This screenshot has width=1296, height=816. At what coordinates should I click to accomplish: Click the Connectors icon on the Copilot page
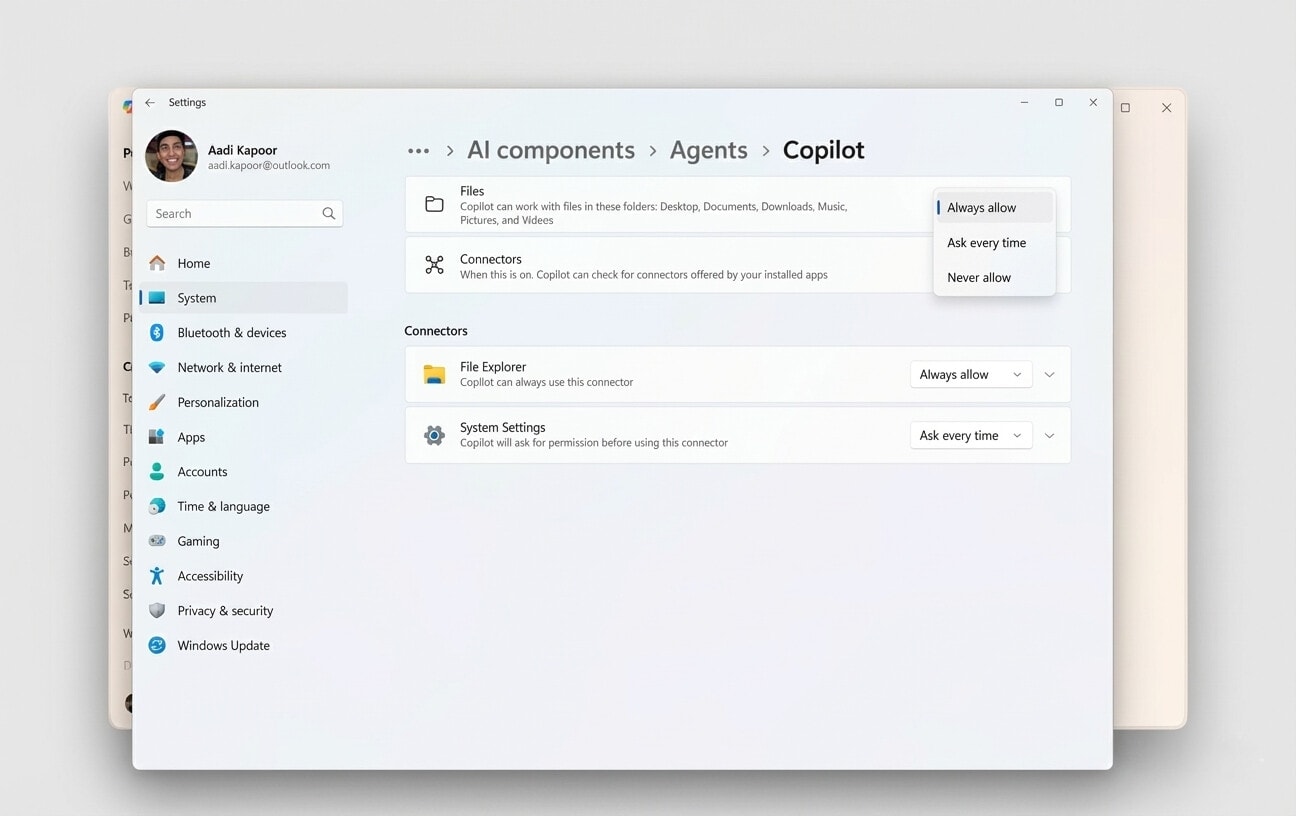[434, 265]
